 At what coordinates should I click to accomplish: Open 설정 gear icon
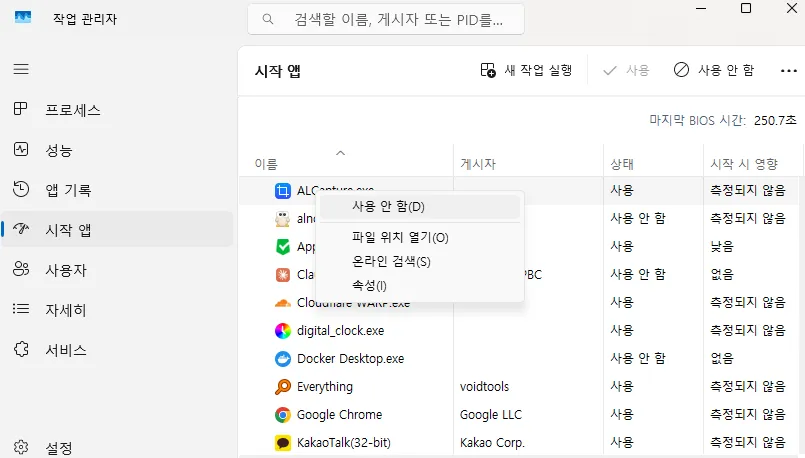click(x=21, y=447)
